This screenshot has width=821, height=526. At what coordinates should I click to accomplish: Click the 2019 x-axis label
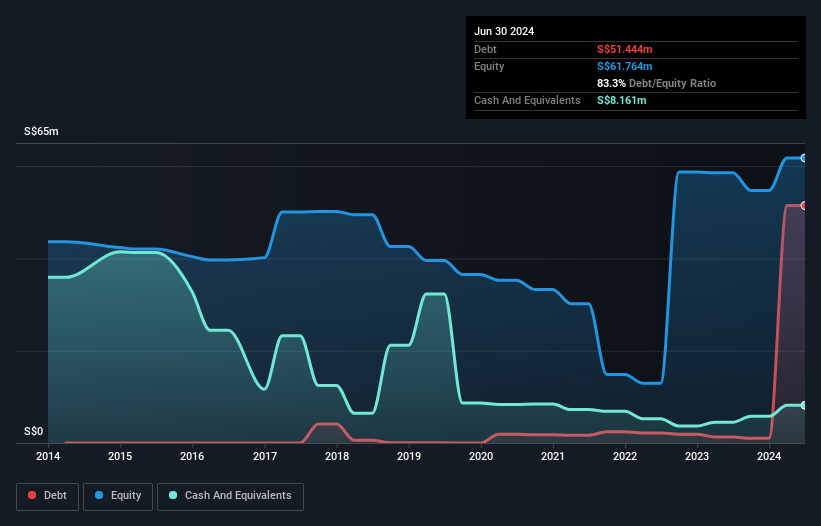[x=409, y=456]
